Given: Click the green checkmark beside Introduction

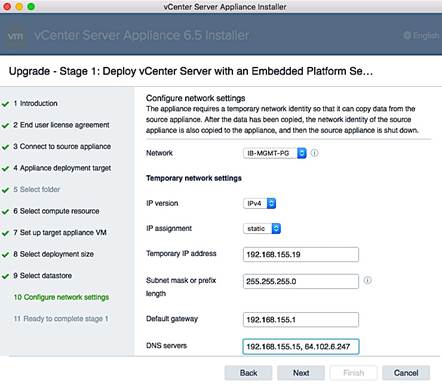Looking at the screenshot, I should (5, 104).
